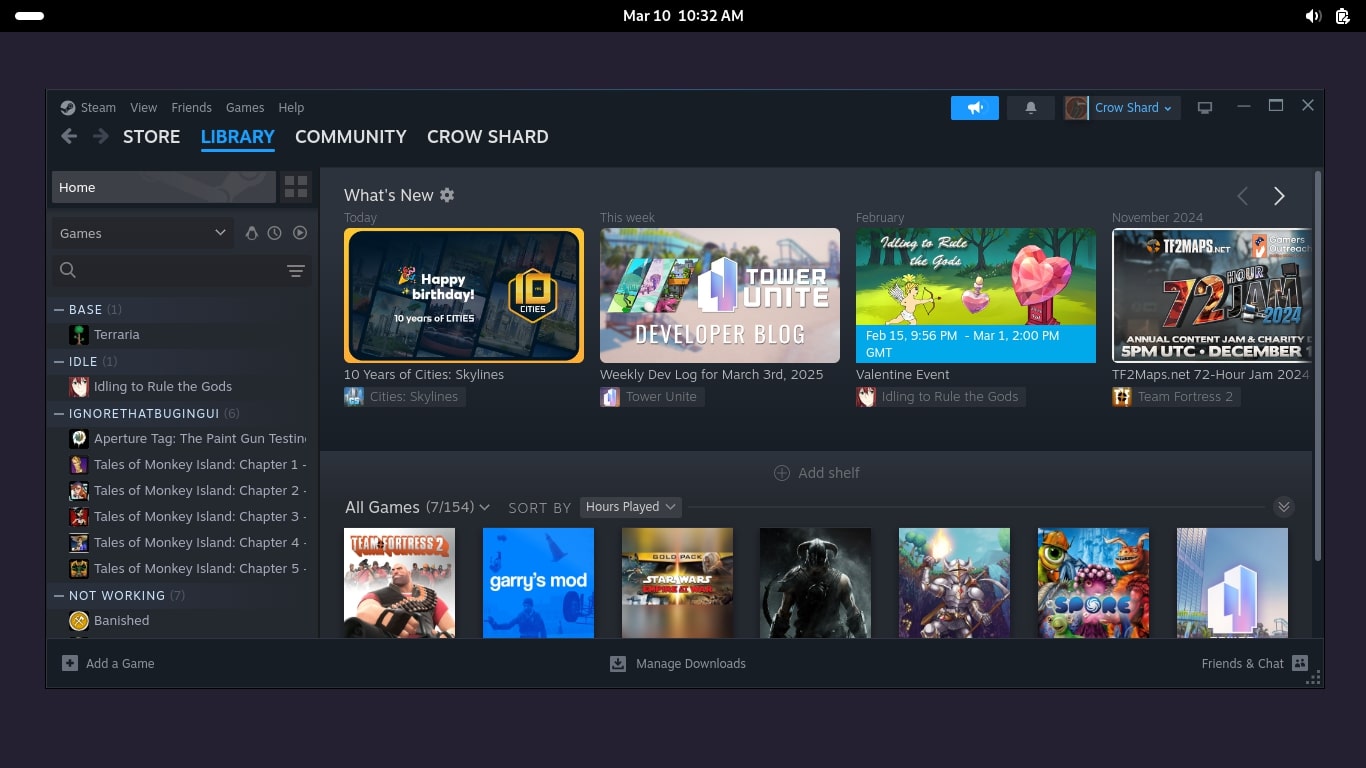Viewport: 1366px width, 768px height.
Task: Click the library search input field
Action: 180,270
